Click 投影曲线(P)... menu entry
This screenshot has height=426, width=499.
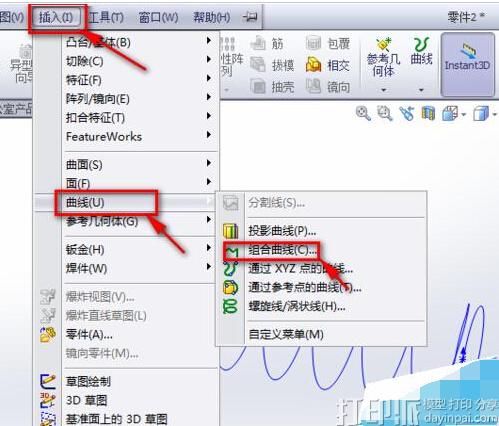pos(282,231)
